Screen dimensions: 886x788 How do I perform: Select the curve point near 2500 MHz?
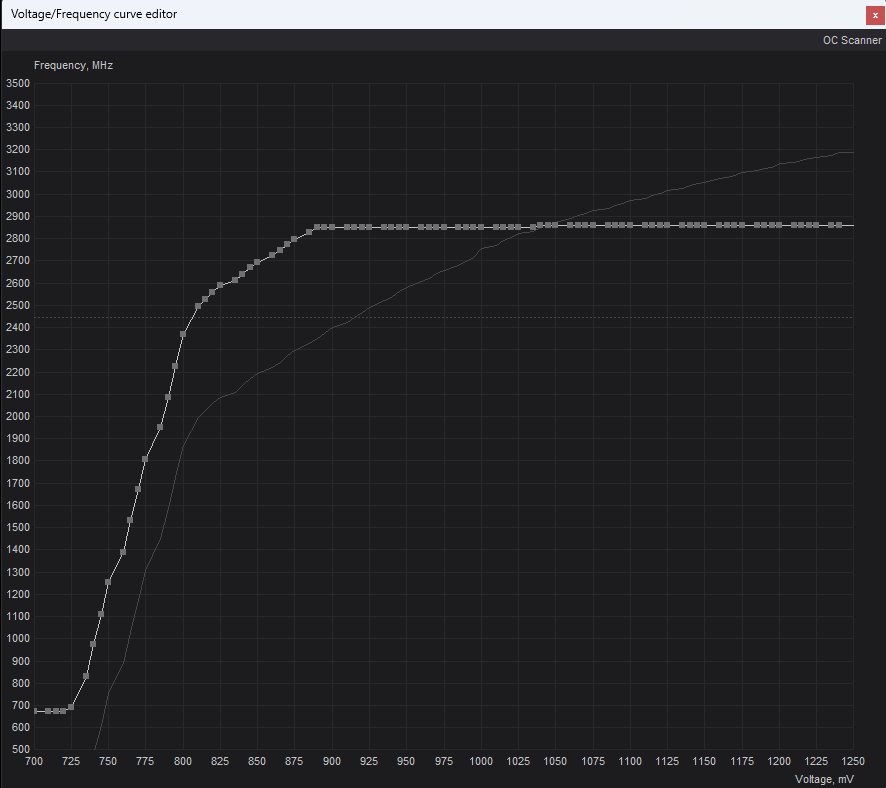pos(198,306)
